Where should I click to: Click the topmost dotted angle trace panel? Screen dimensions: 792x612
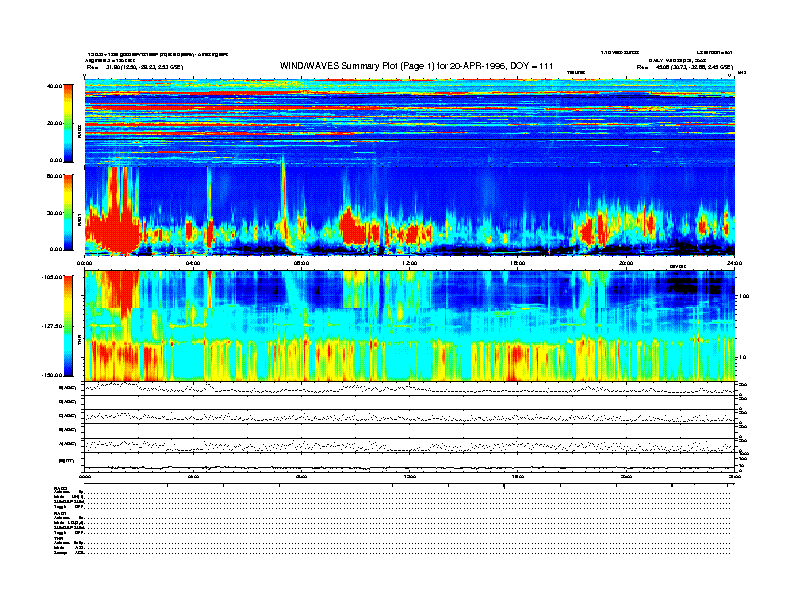[x=410, y=388]
